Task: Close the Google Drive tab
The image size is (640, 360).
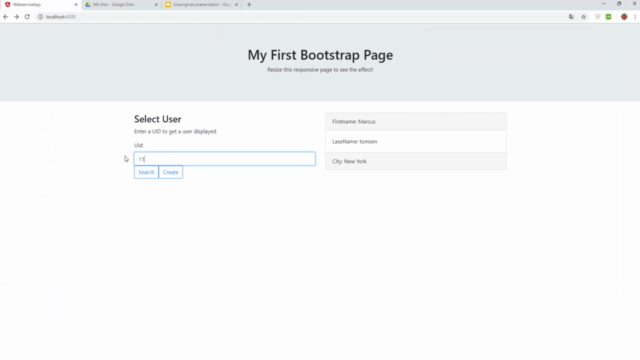Action: click(x=156, y=4)
